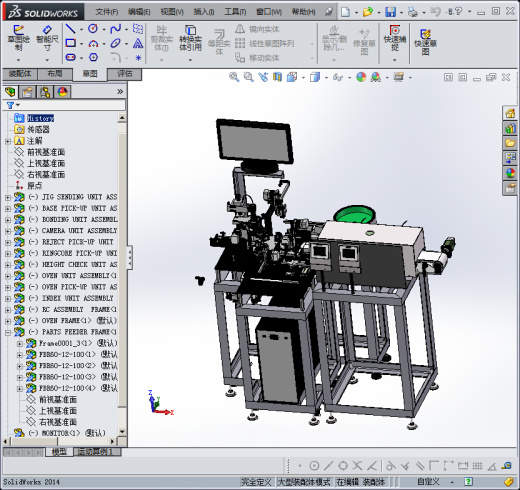
Task: Open the Quick Snaps tool
Action: (x=395, y=39)
